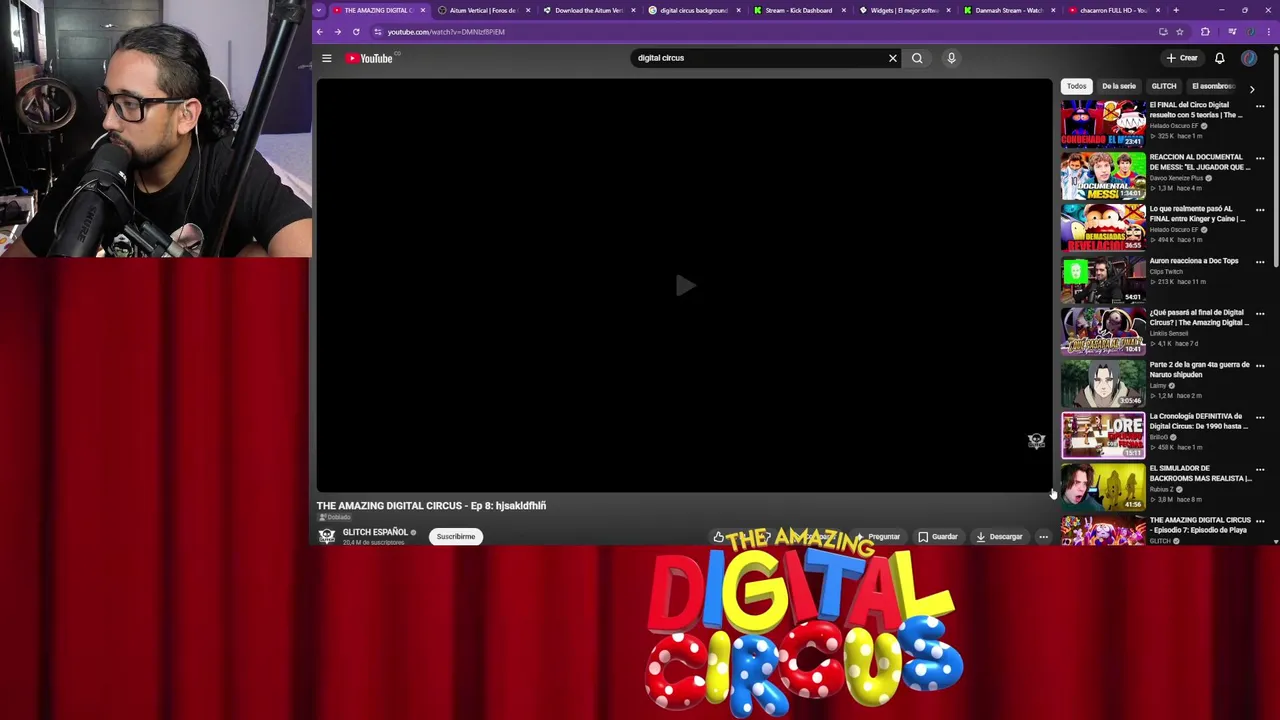Open 'Episodio 7: Episodio de Playa' video
The height and width of the screenshot is (720, 1280).
pyautogui.click(x=1200, y=525)
